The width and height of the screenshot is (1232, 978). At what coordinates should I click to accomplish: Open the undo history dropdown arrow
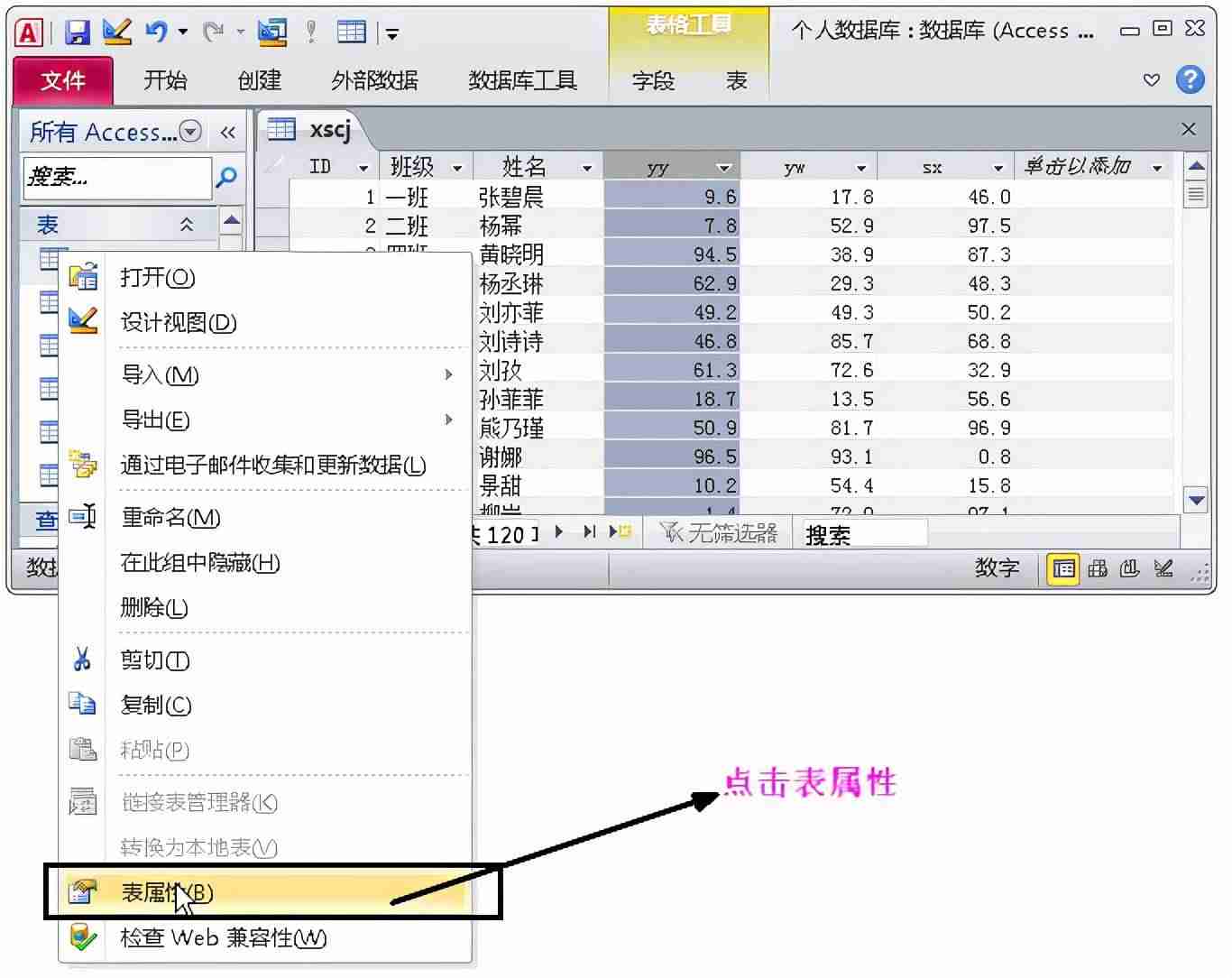tap(183, 32)
